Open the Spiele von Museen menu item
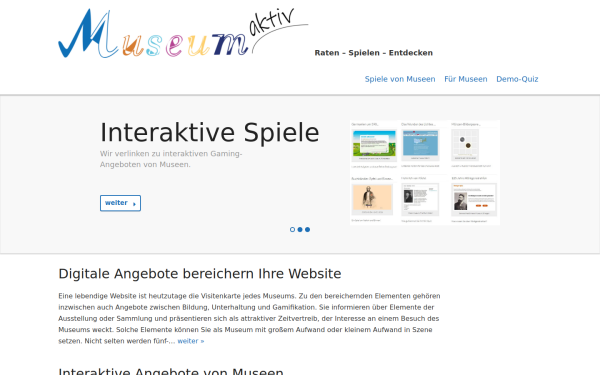Image resolution: width=600 pixels, height=375 pixels. pyautogui.click(x=400, y=79)
